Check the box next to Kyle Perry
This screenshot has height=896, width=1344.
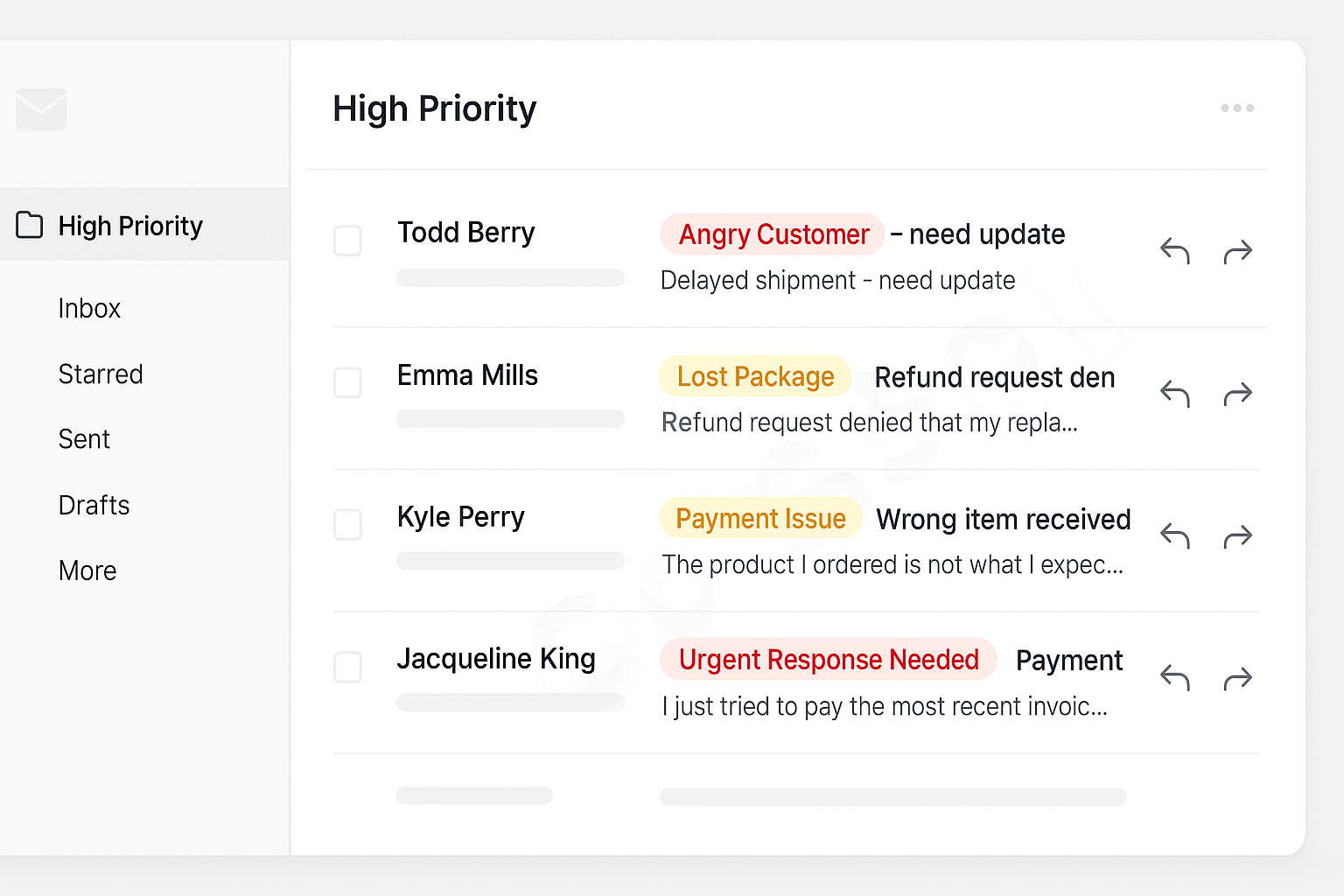click(348, 525)
